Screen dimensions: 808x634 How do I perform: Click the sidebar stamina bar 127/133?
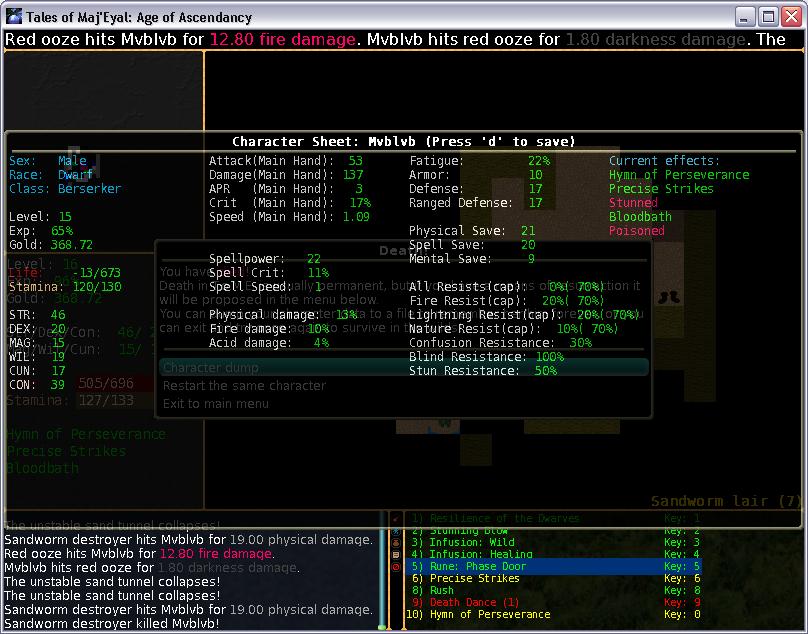(115, 400)
